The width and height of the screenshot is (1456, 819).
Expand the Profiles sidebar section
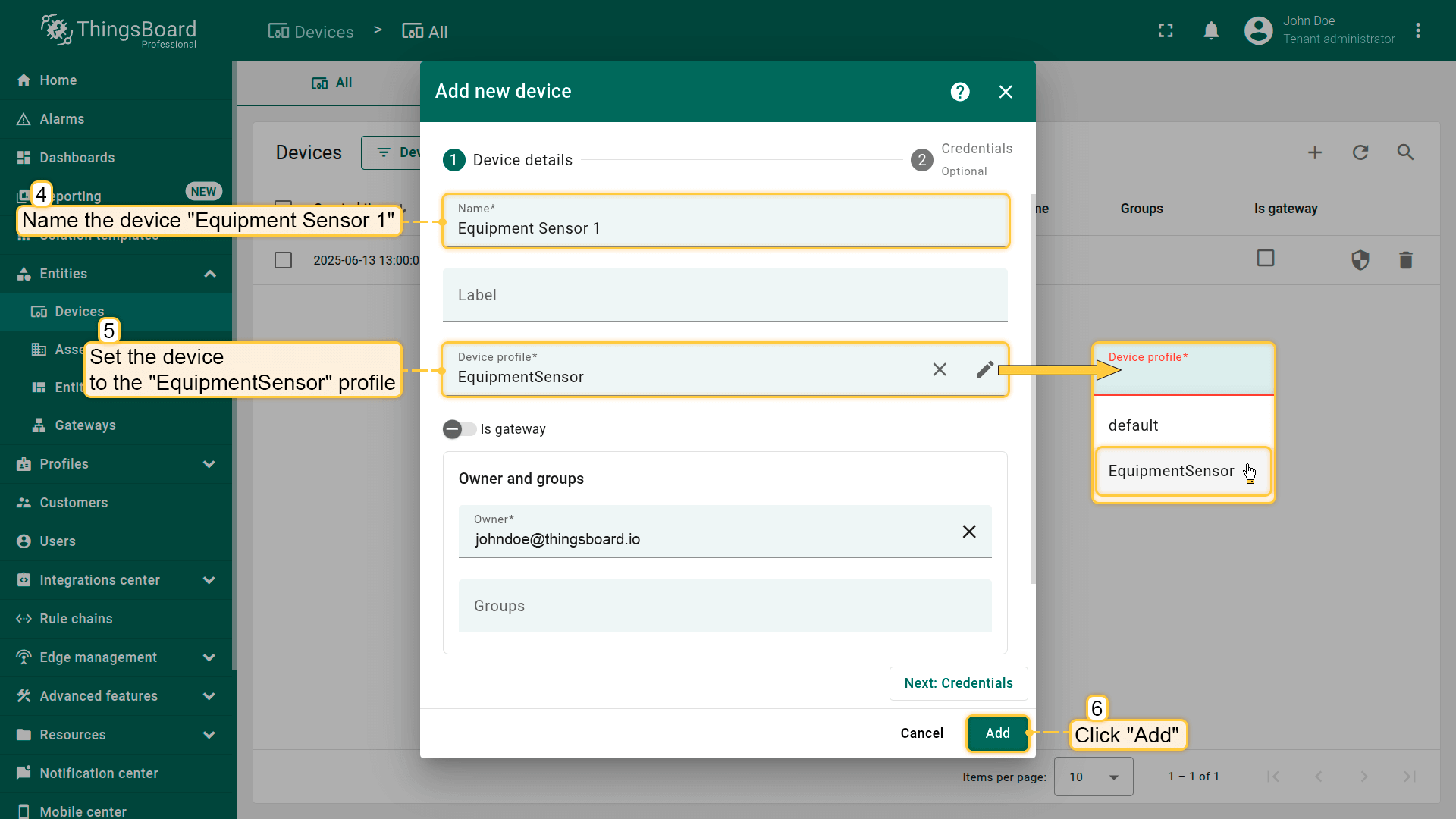click(209, 464)
